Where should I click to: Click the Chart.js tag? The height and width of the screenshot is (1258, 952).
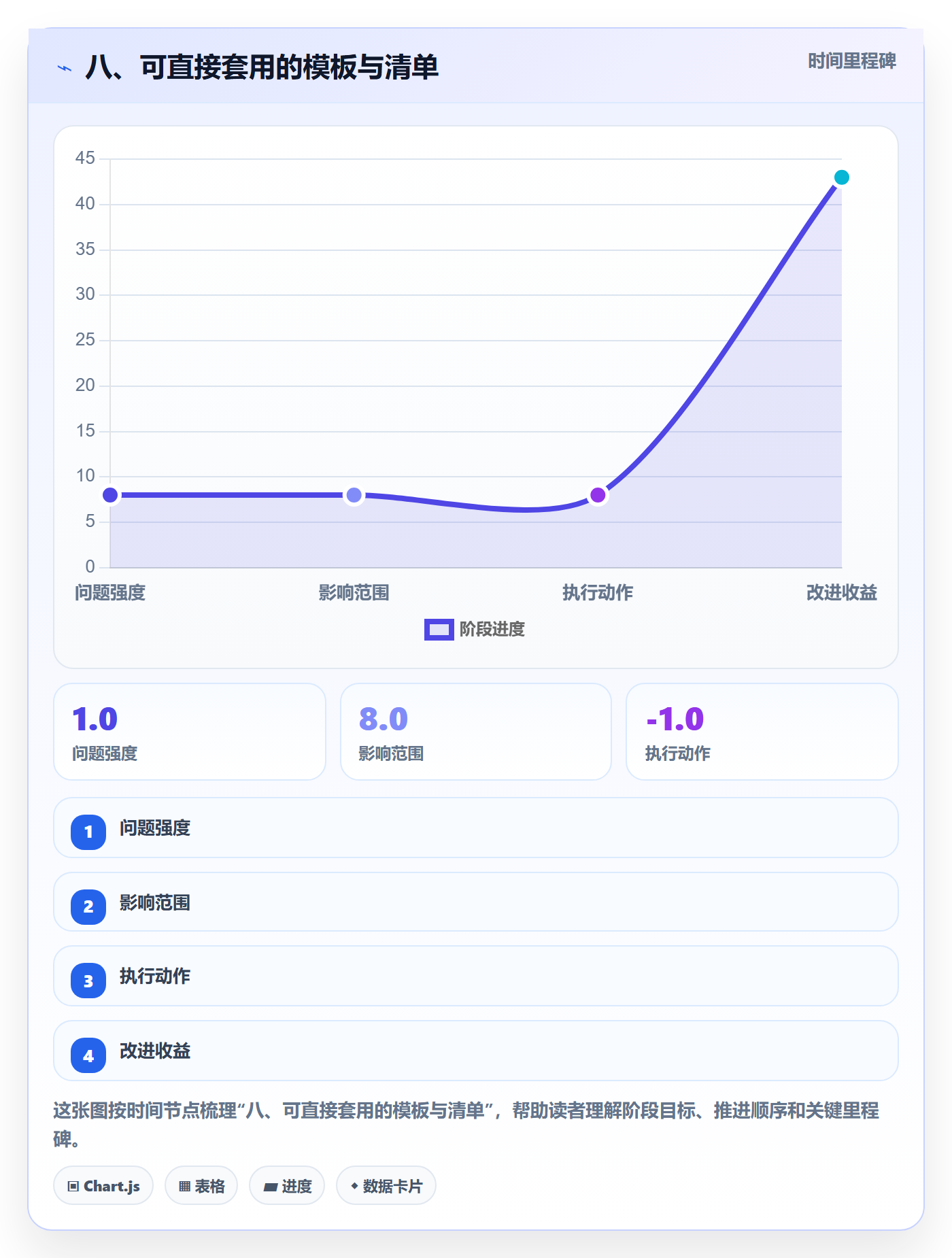click(103, 1185)
